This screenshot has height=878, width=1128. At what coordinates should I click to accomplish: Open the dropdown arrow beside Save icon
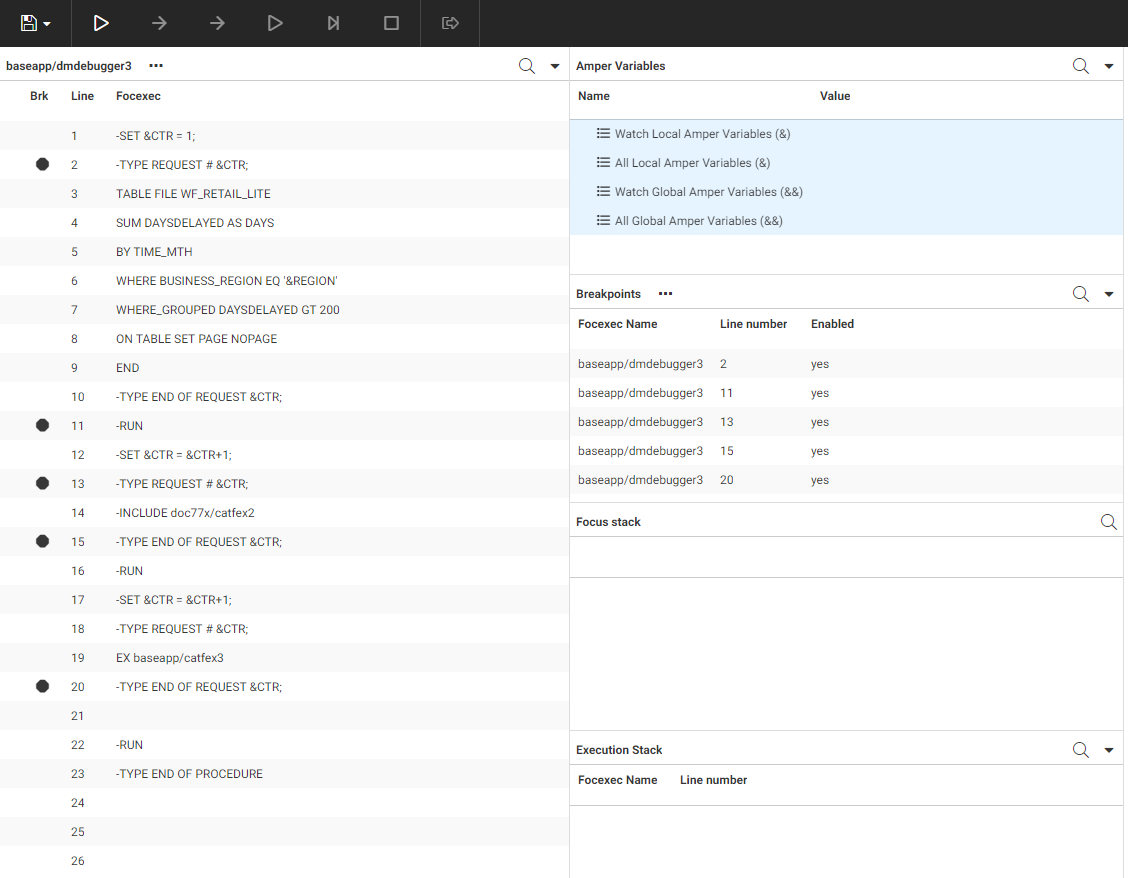pos(47,24)
